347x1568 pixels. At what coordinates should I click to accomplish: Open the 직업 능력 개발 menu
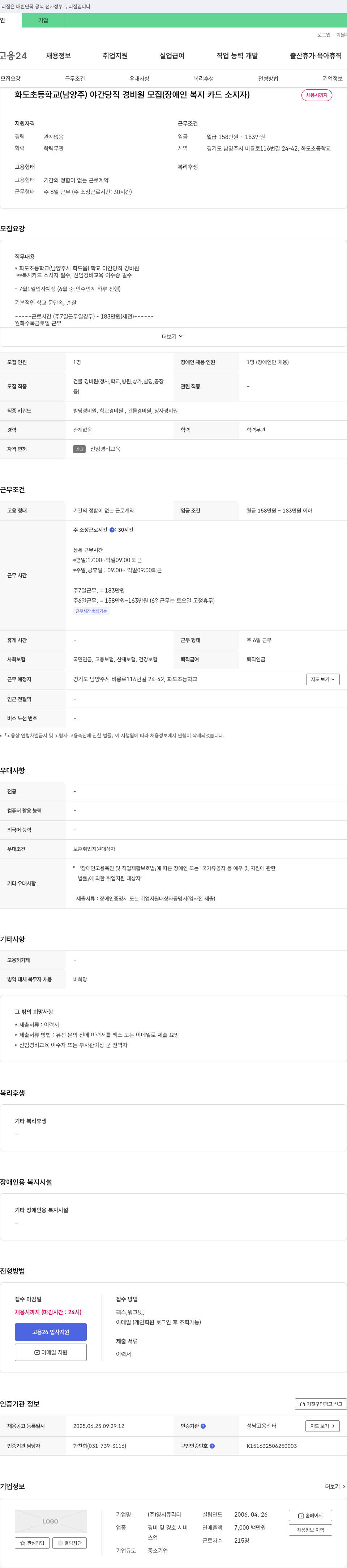[x=237, y=55]
